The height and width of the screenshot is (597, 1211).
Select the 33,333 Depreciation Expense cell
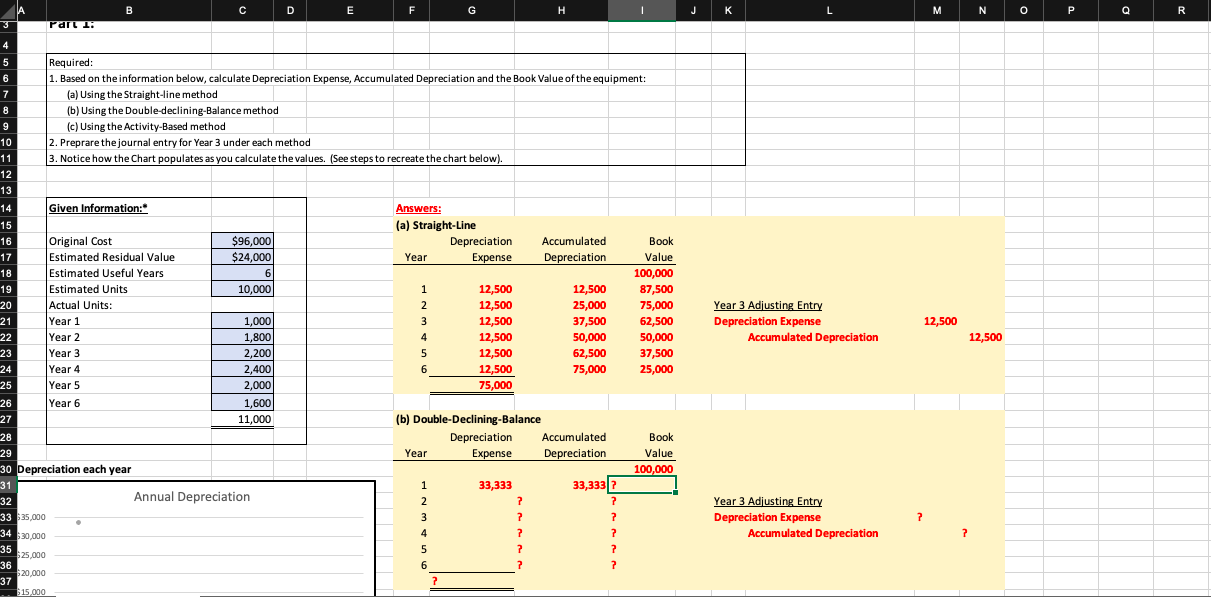pyautogui.click(x=490, y=485)
